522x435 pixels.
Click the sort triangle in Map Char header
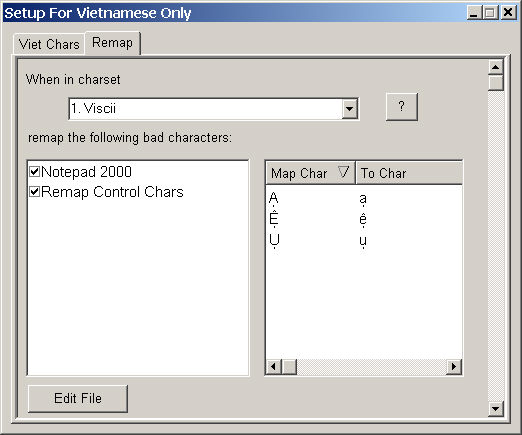pos(343,172)
